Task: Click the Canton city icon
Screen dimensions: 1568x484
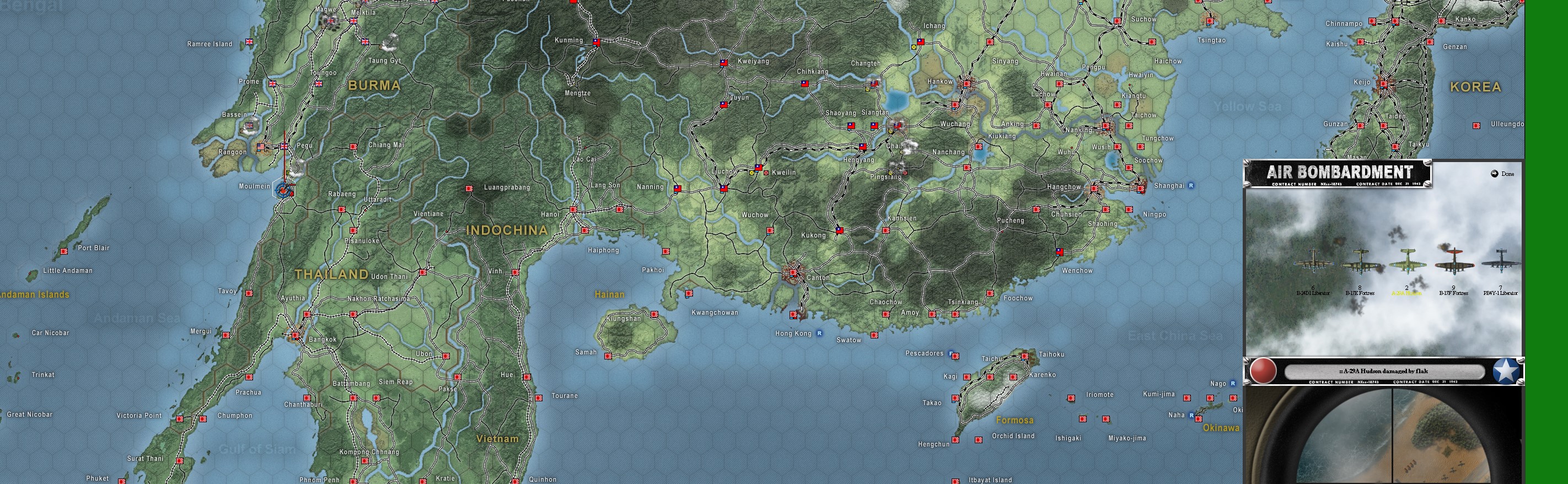Action: pos(793,273)
